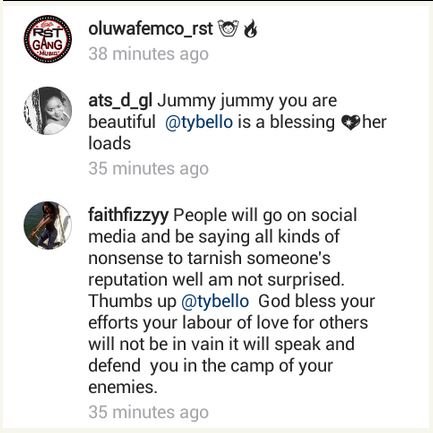Select the '35 minutes ago' timestamp under the ats_d_gl comment
This screenshot has width=433, height=433.
[x=148, y=169]
